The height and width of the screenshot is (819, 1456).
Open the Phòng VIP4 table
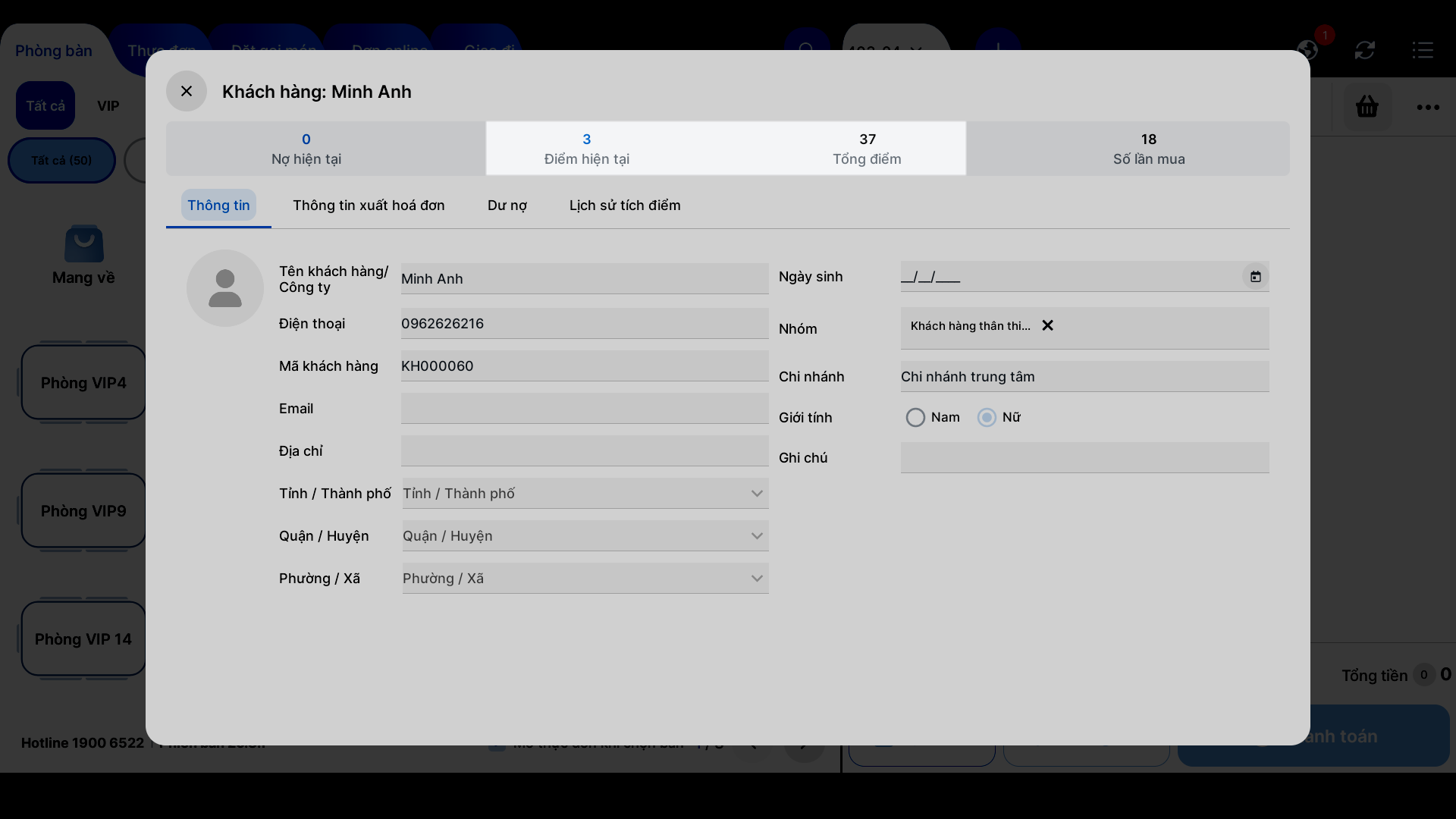click(x=83, y=382)
